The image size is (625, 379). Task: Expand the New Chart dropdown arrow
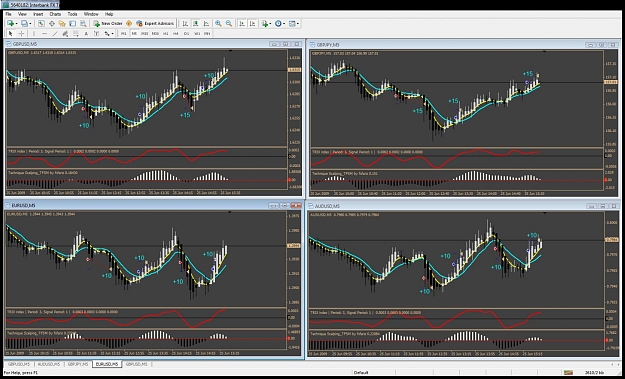coord(16,24)
